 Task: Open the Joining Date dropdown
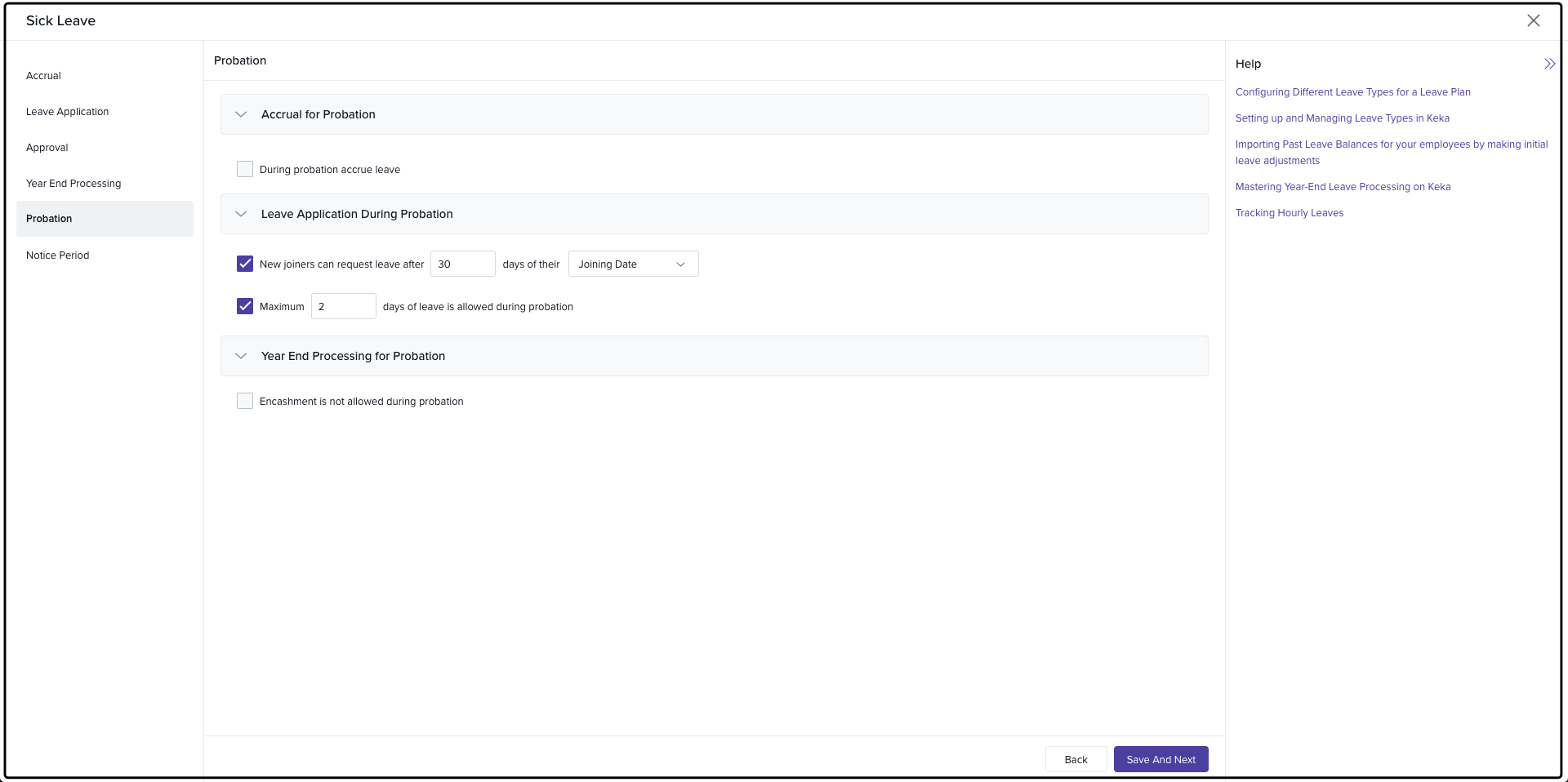click(633, 264)
